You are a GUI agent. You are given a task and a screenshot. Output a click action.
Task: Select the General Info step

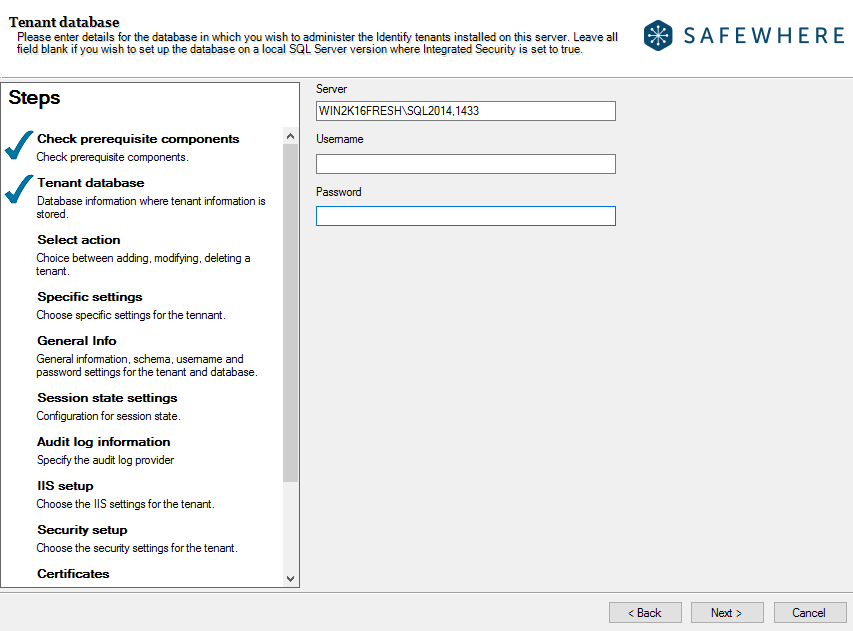pyautogui.click(x=76, y=341)
